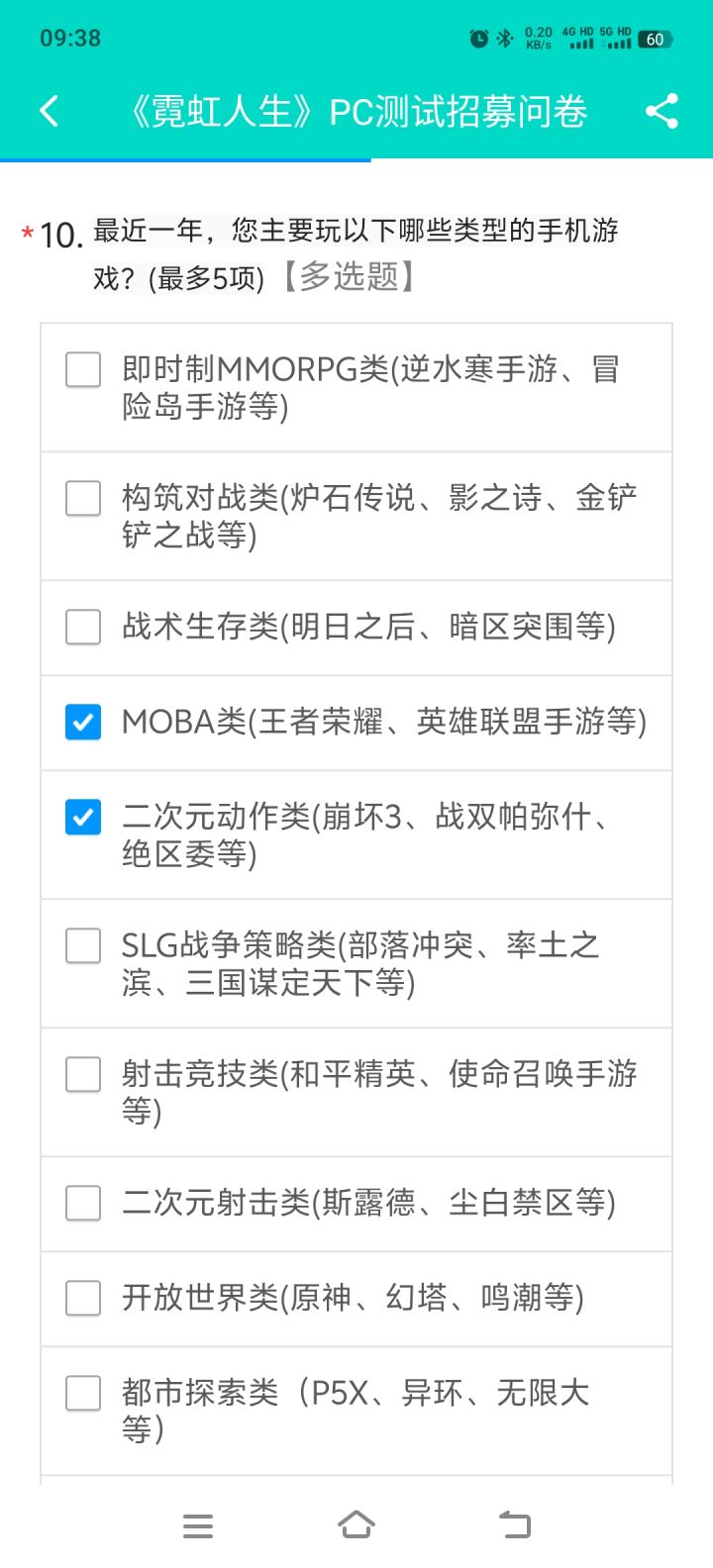Check the 即时制MMORPG类 checkbox
Image resolution: width=713 pixels, height=1568 pixels.
83,370
